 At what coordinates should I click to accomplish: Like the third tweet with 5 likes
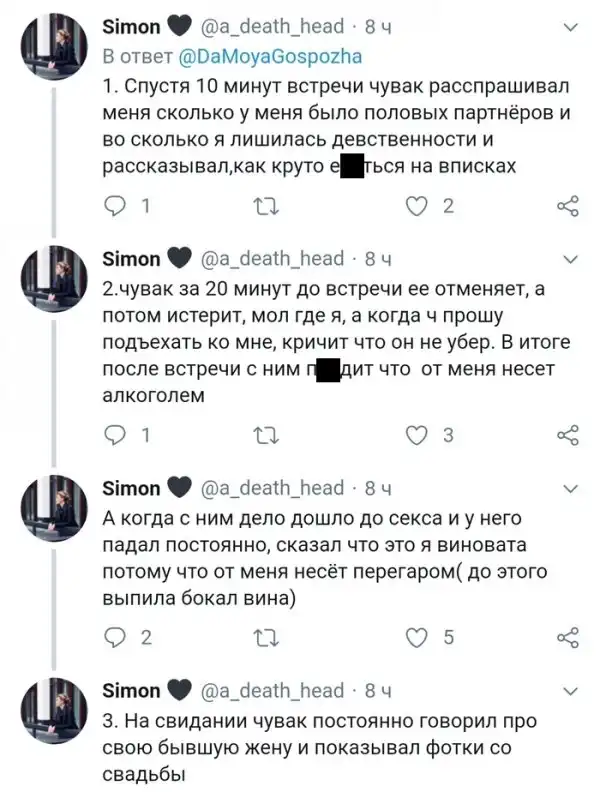point(417,638)
